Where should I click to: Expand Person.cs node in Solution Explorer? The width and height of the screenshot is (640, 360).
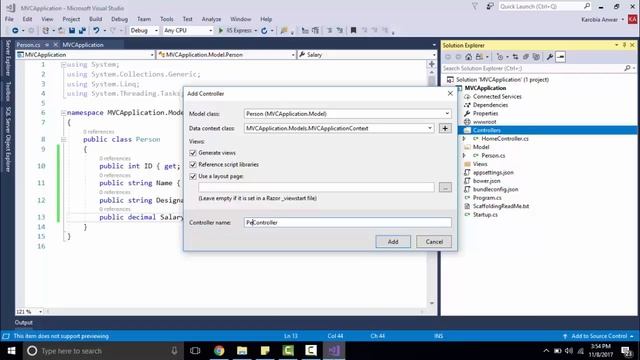tap(464, 156)
